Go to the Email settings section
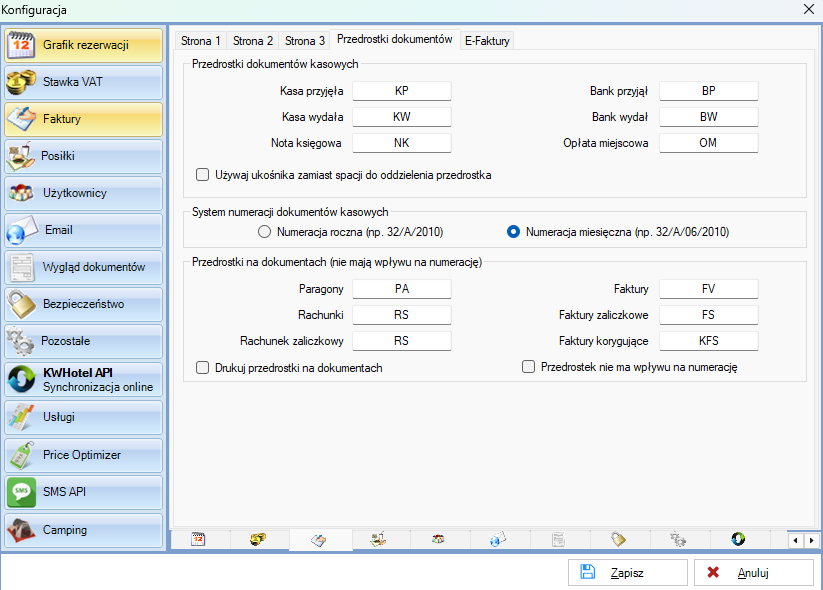 coord(83,230)
